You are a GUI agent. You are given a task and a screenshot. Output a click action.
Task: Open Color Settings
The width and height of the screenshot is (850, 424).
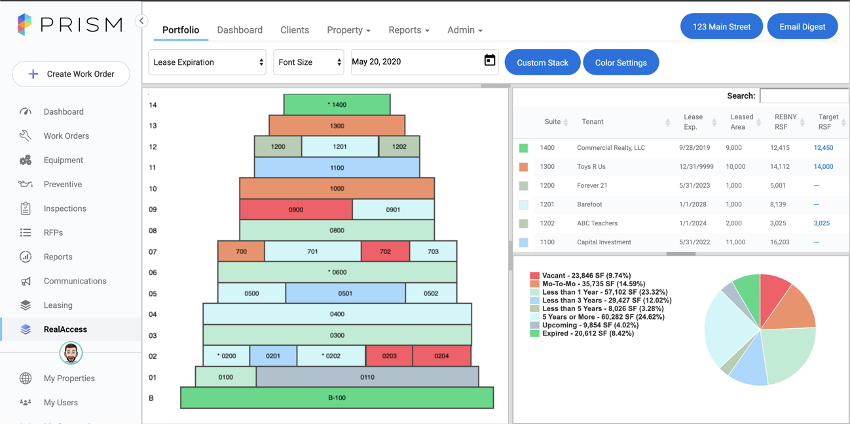[621, 62]
